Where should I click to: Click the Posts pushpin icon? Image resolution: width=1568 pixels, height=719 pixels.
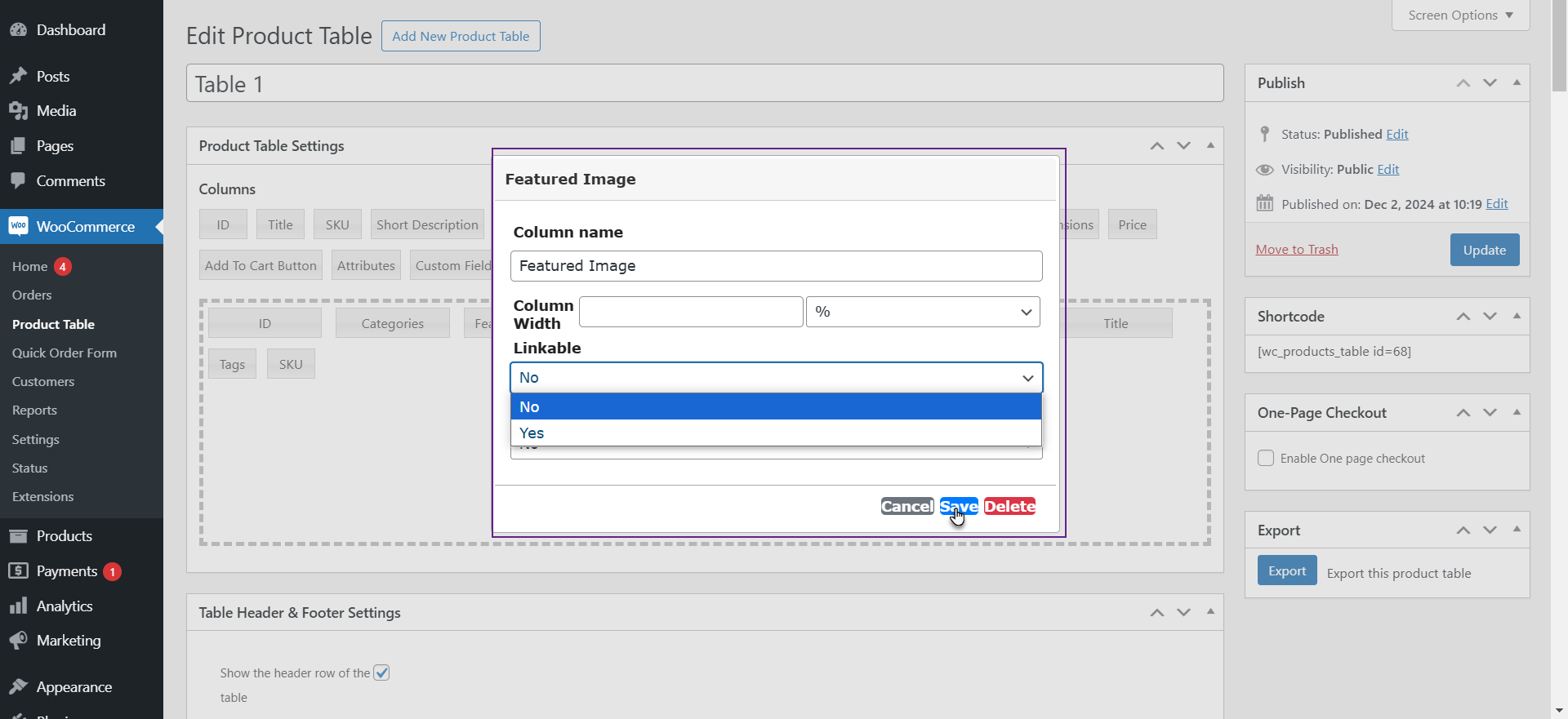18,77
